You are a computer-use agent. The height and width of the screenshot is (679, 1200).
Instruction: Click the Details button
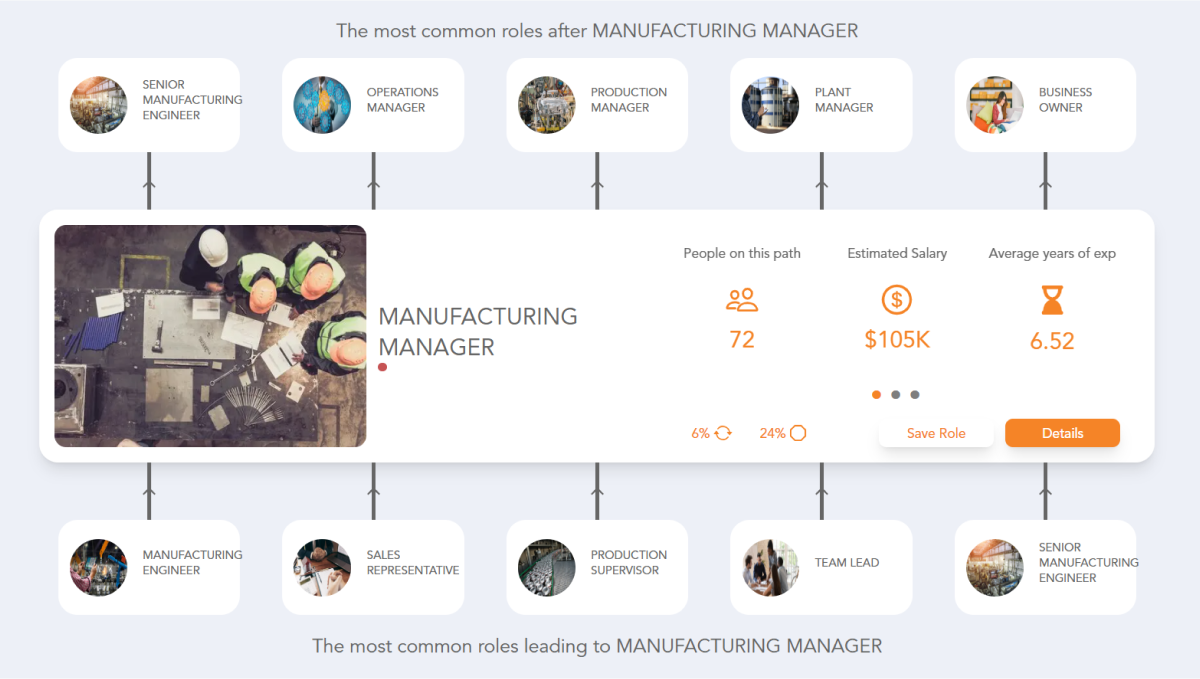click(1062, 433)
